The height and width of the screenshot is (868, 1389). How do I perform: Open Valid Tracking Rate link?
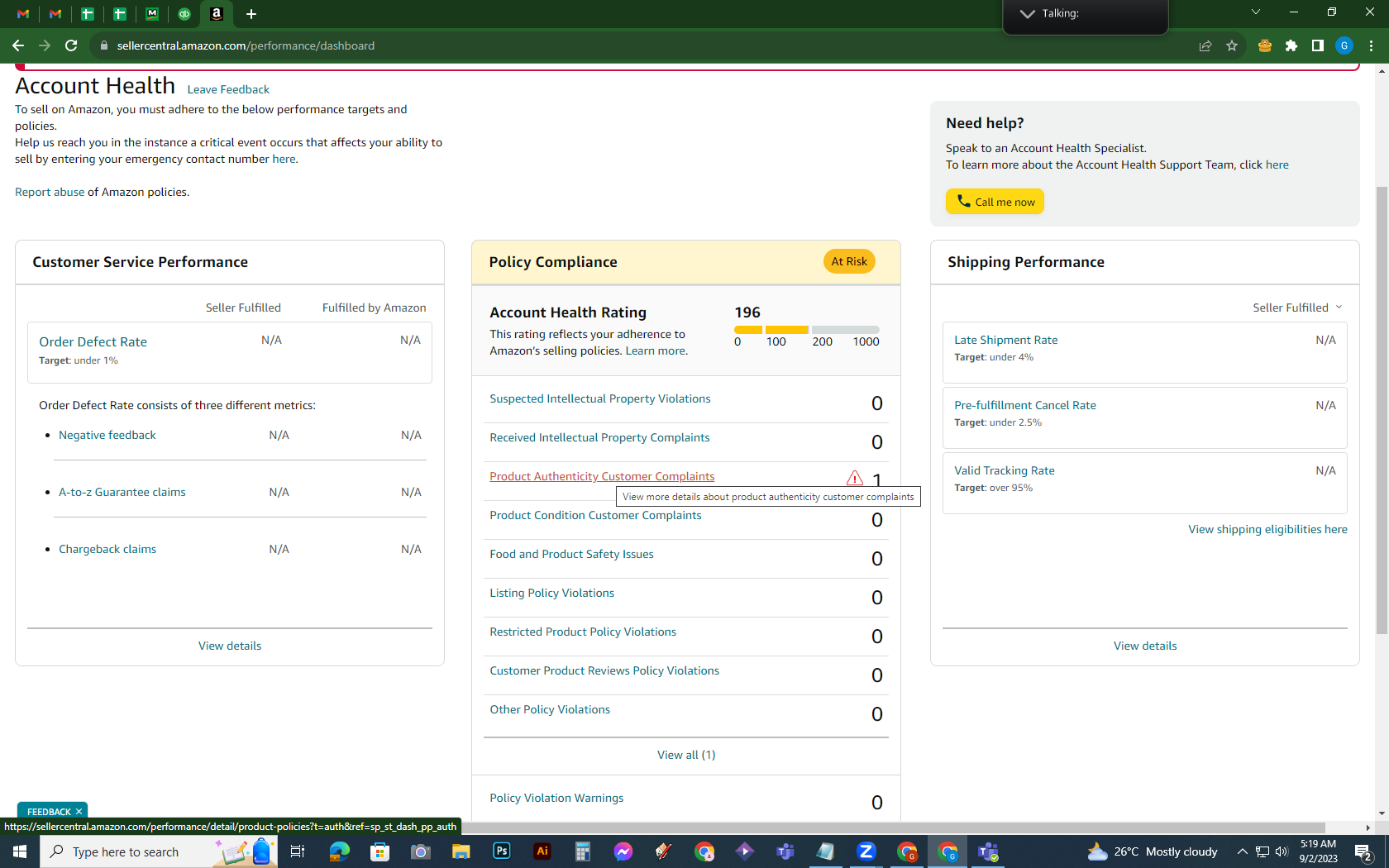(x=1005, y=470)
